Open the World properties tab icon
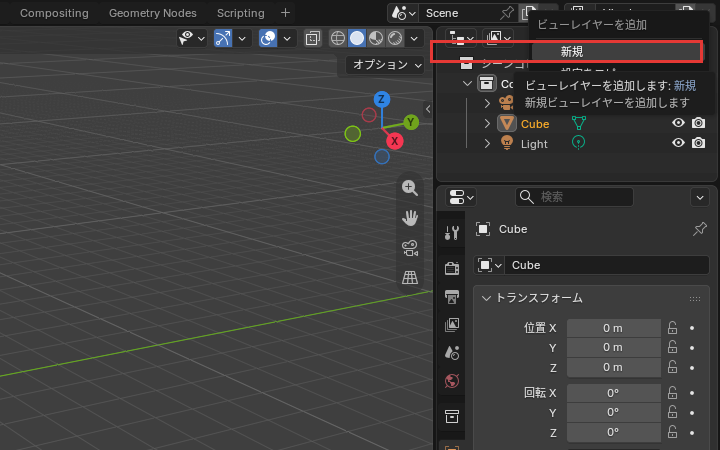 (x=452, y=381)
